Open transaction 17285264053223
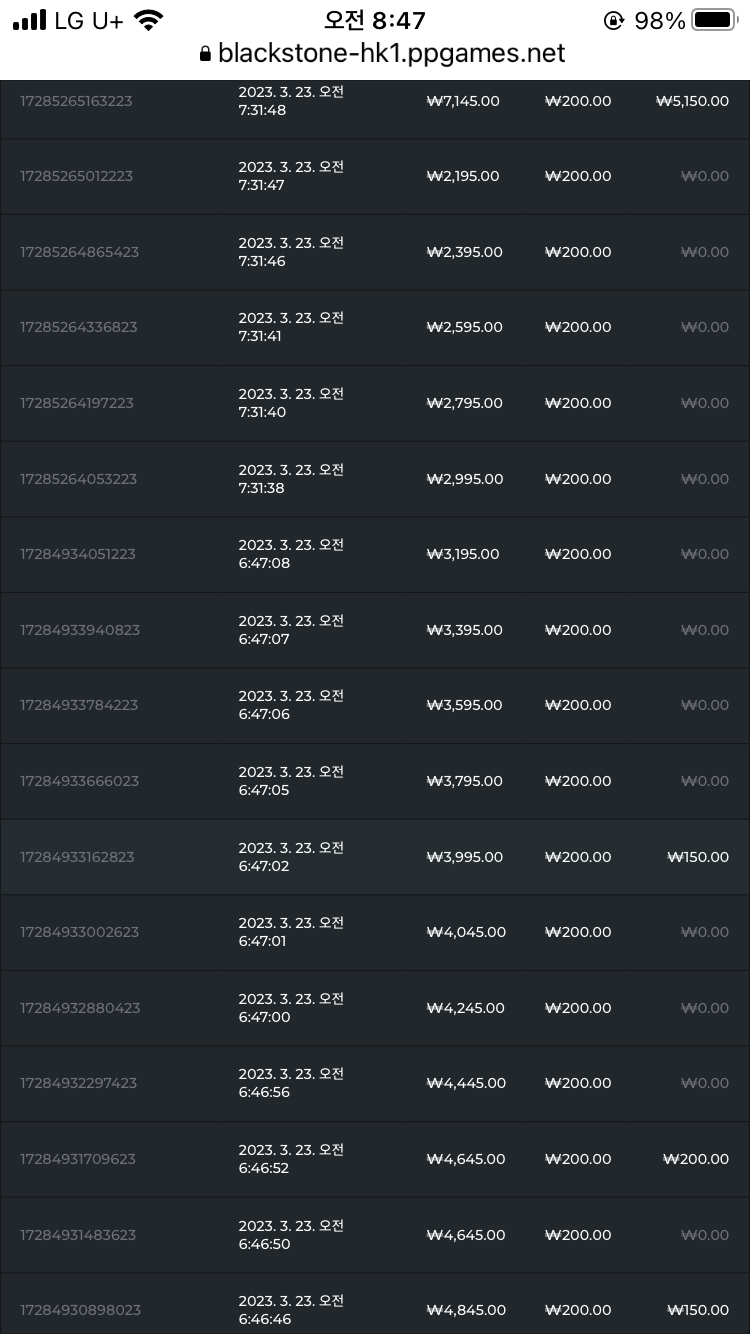Screen dimensions: 750x1334 [375, 479]
